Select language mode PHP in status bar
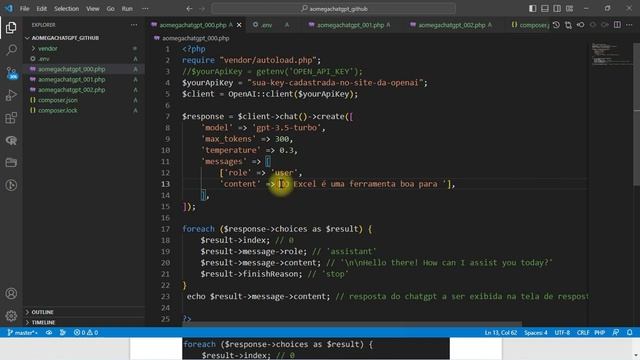The image size is (640, 360). (600, 333)
